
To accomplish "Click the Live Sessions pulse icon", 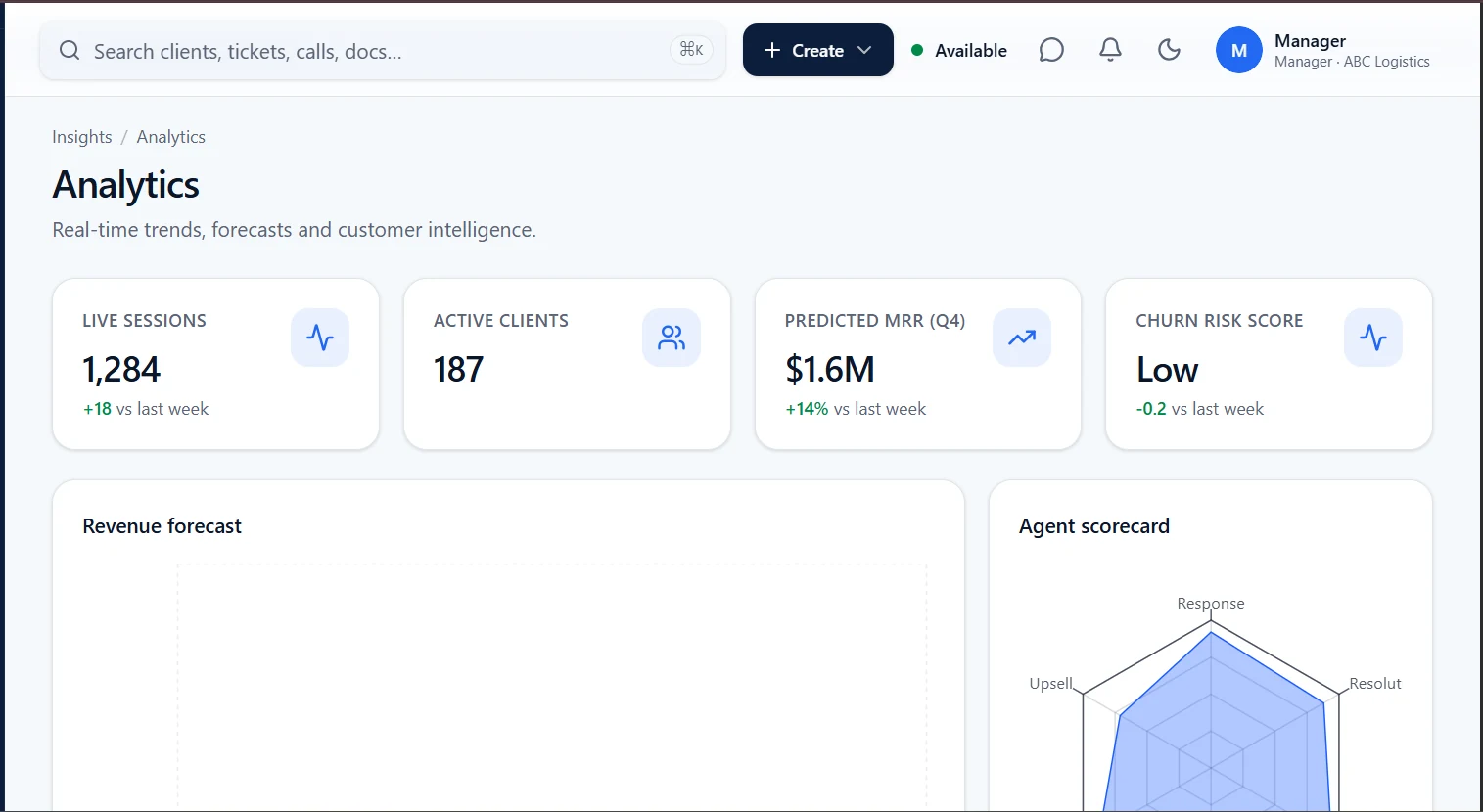I will (x=320, y=338).
